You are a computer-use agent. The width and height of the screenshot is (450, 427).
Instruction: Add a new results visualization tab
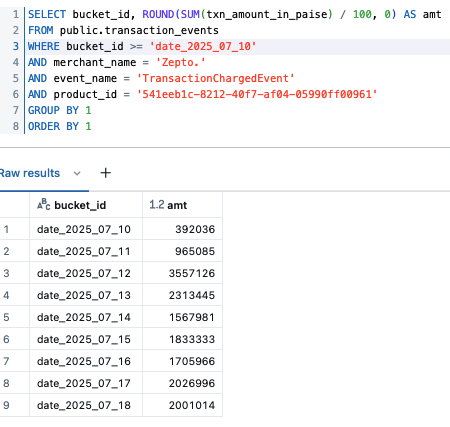105,173
